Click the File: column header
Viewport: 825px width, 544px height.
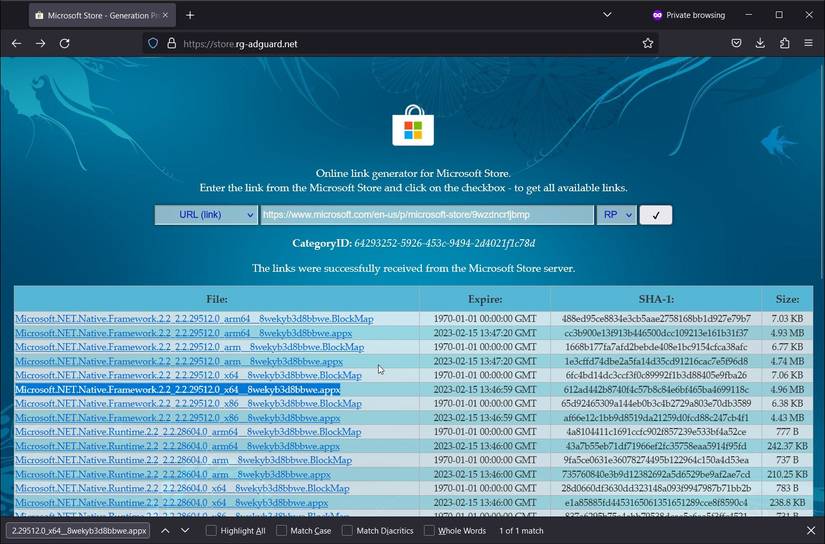217,299
